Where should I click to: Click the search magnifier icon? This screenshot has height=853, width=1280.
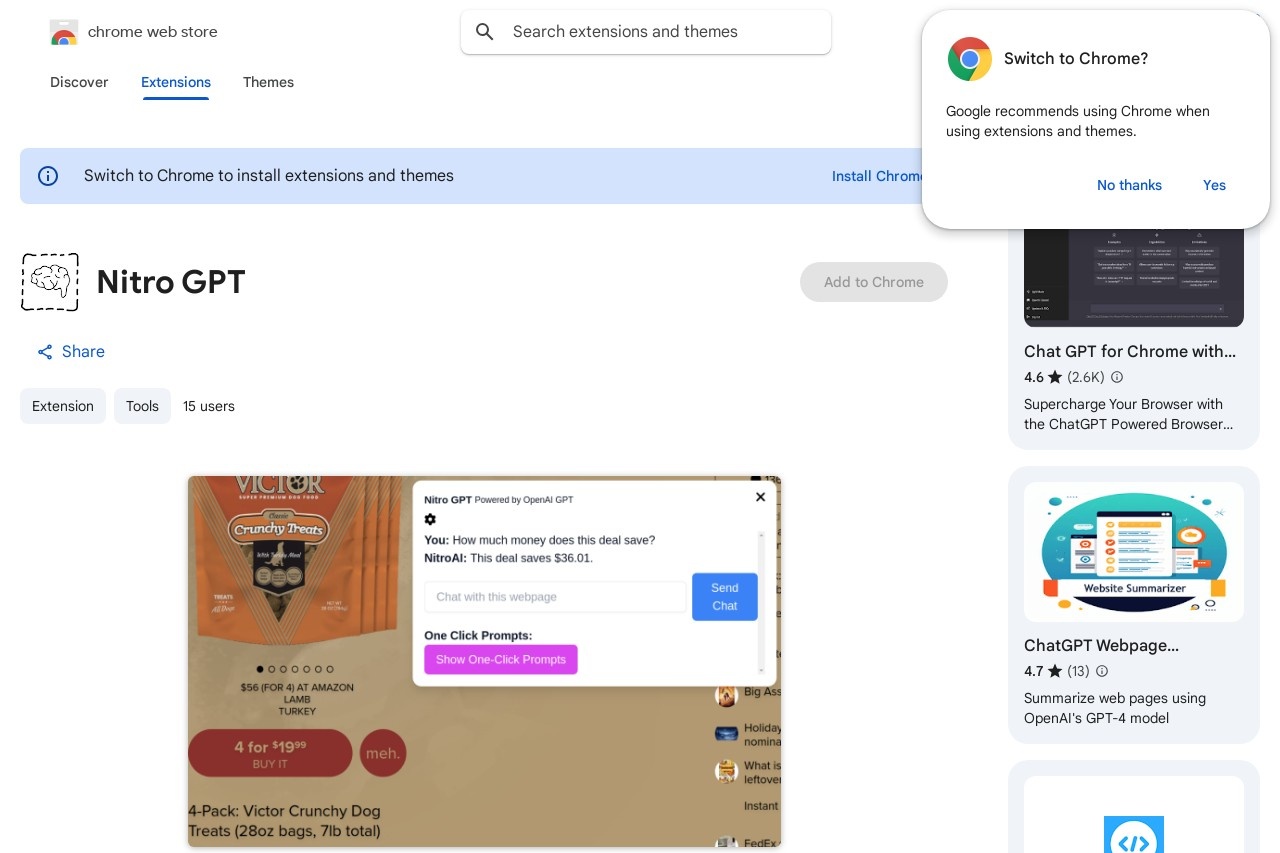pyautogui.click(x=485, y=32)
